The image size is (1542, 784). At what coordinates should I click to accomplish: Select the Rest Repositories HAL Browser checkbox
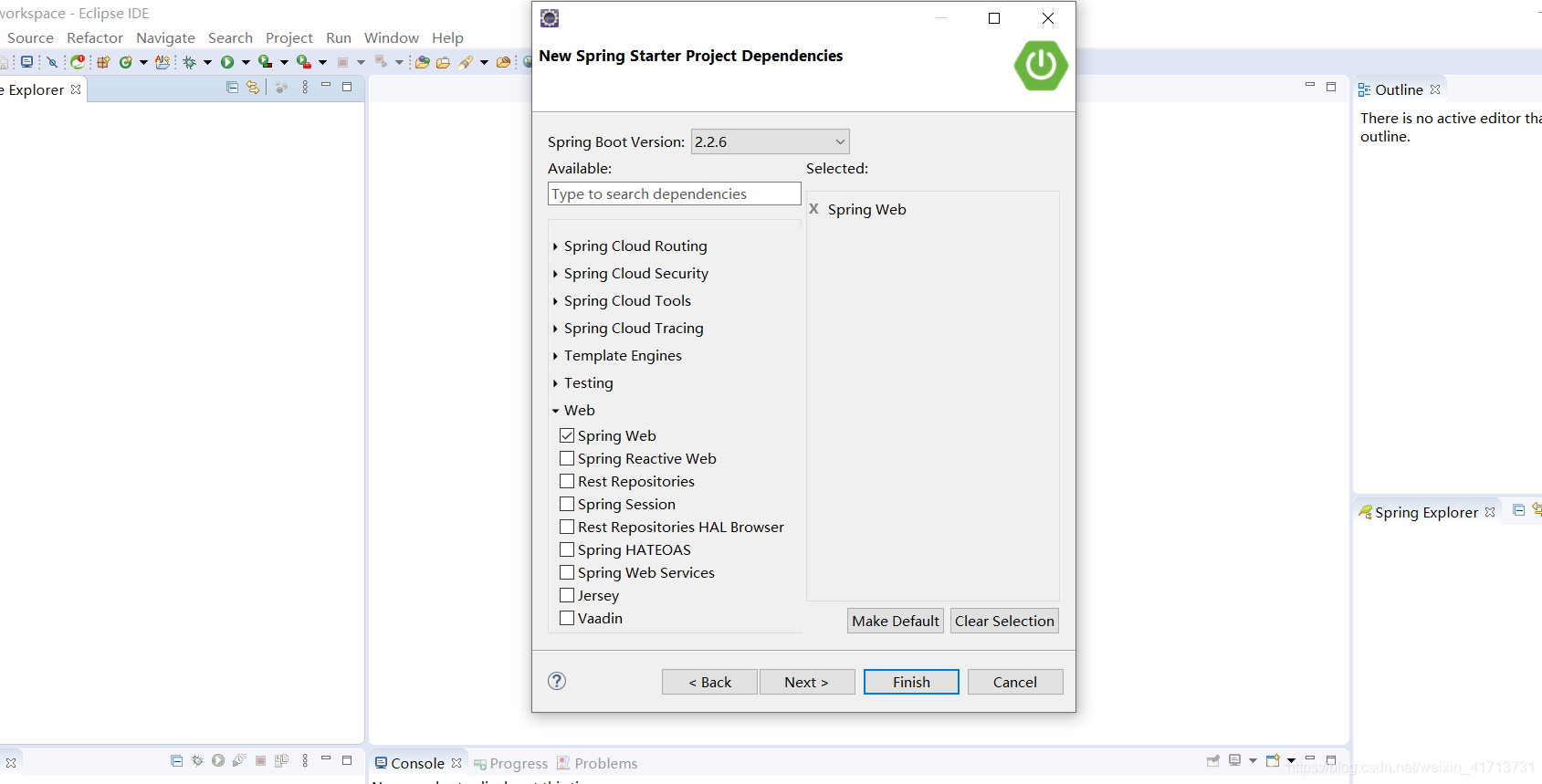point(567,527)
